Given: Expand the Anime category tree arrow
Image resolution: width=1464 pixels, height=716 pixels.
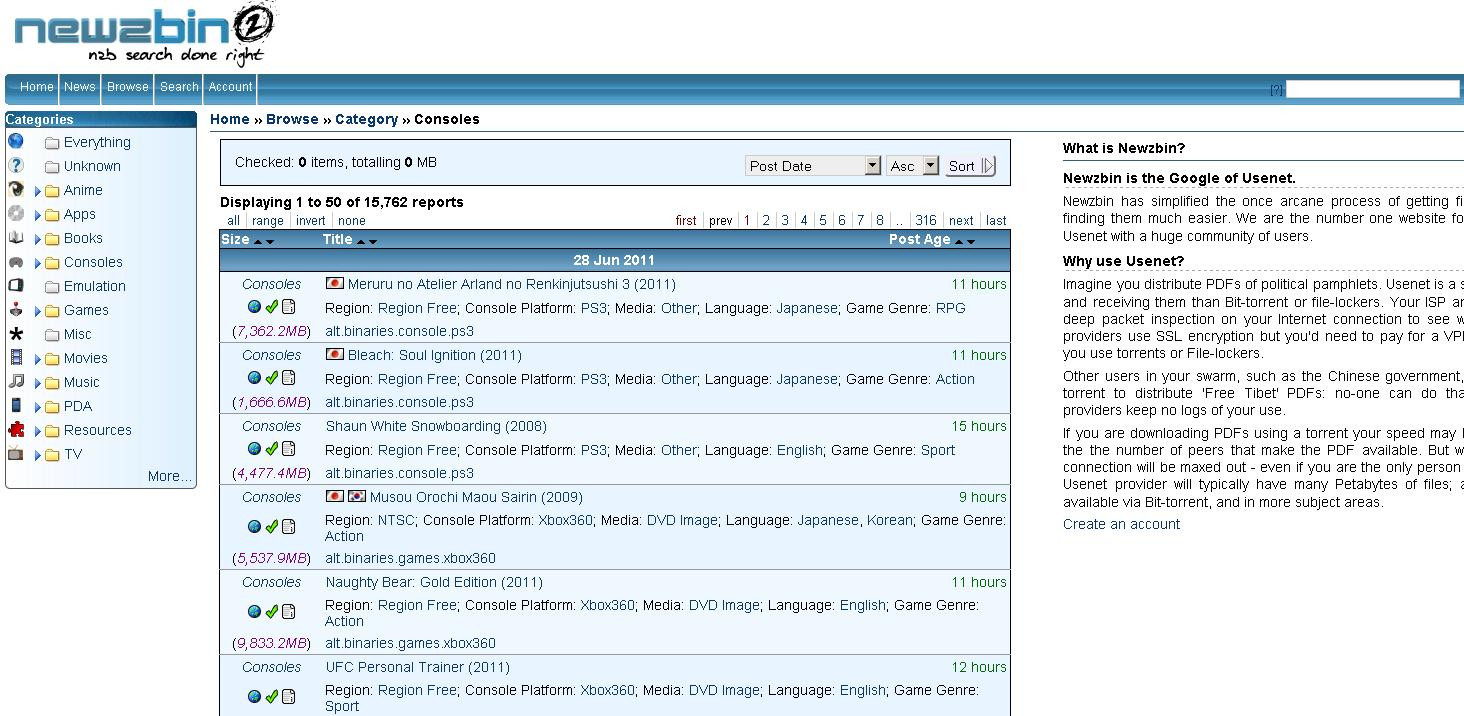Looking at the screenshot, I should [38, 191].
